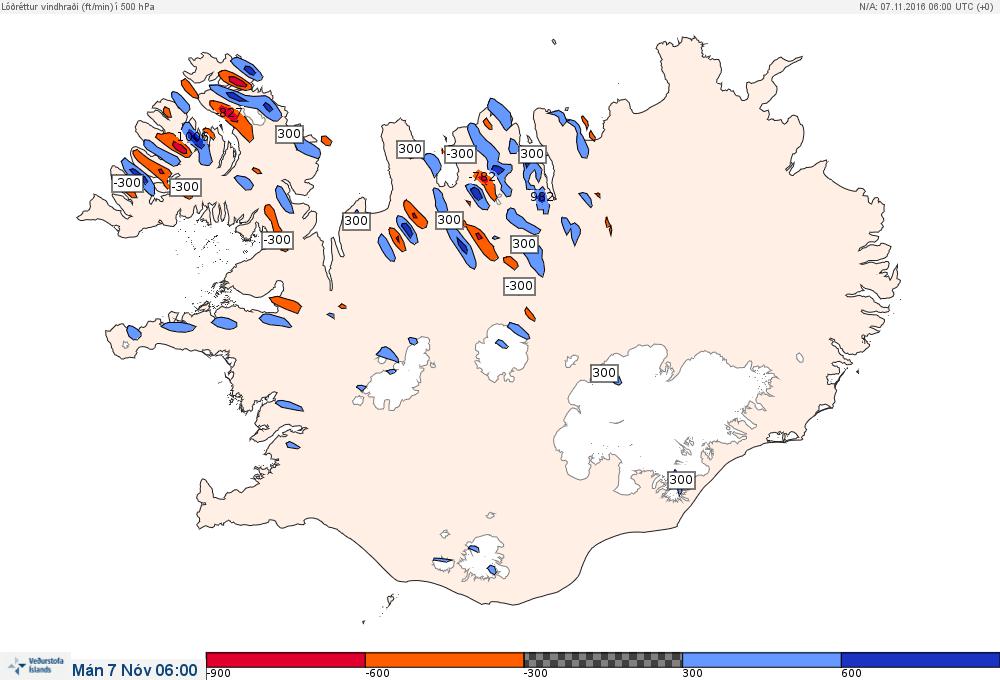Click the '-827' extreme value on the Westfjords
1000x680 pixels.
click(228, 113)
